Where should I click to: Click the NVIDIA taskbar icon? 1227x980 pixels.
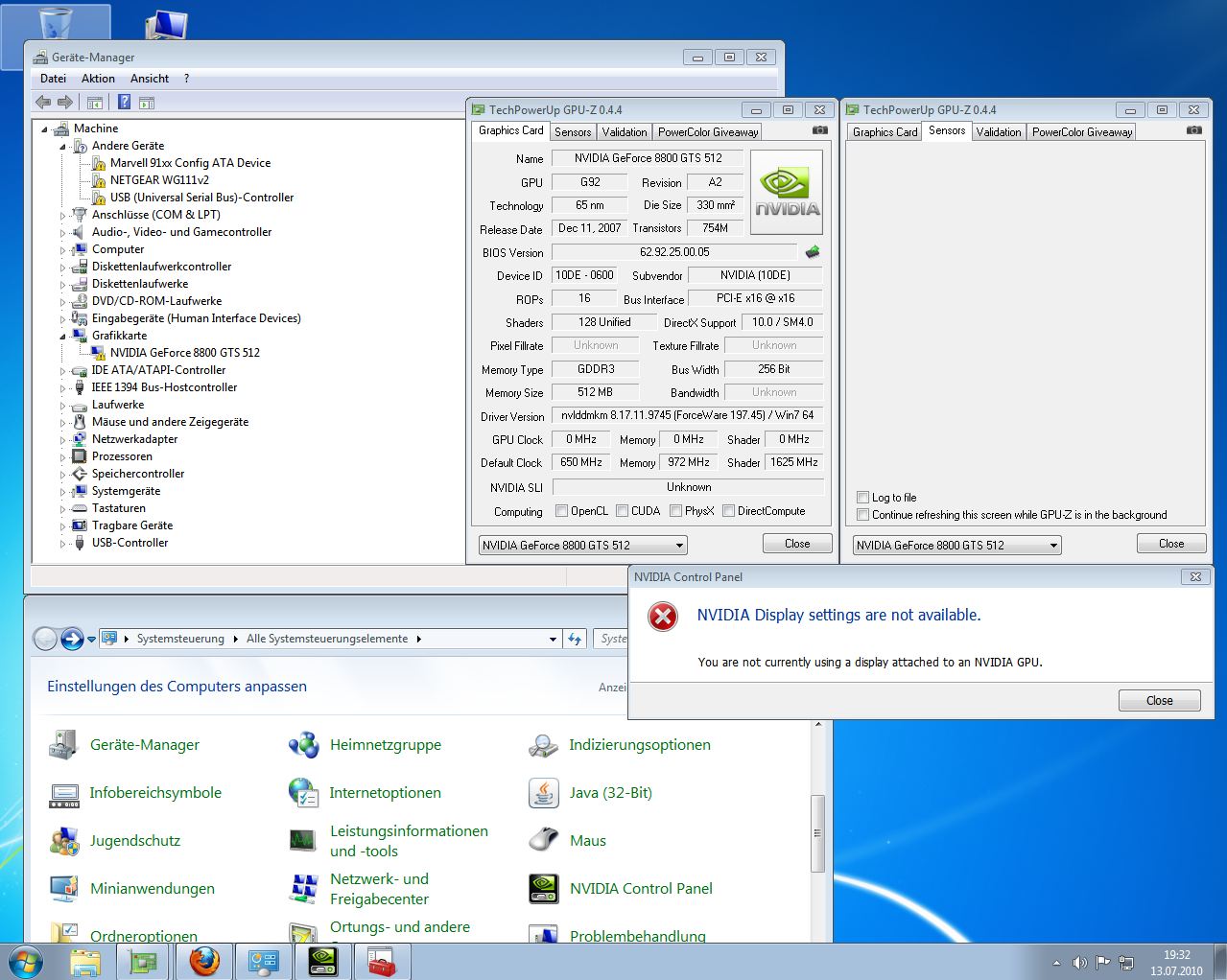(323, 961)
